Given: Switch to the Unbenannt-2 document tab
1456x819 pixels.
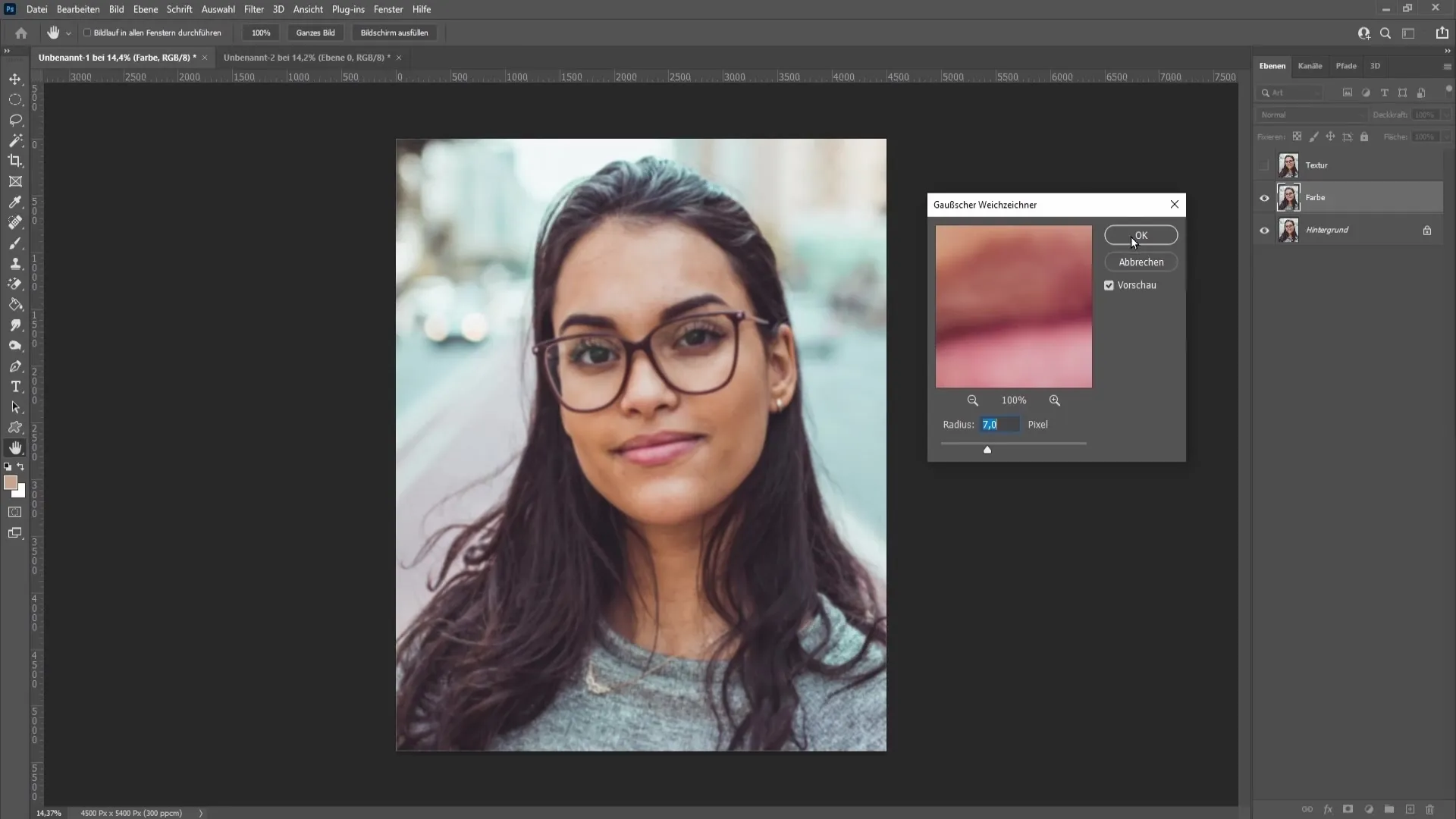Looking at the screenshot, I should point(306,58).
